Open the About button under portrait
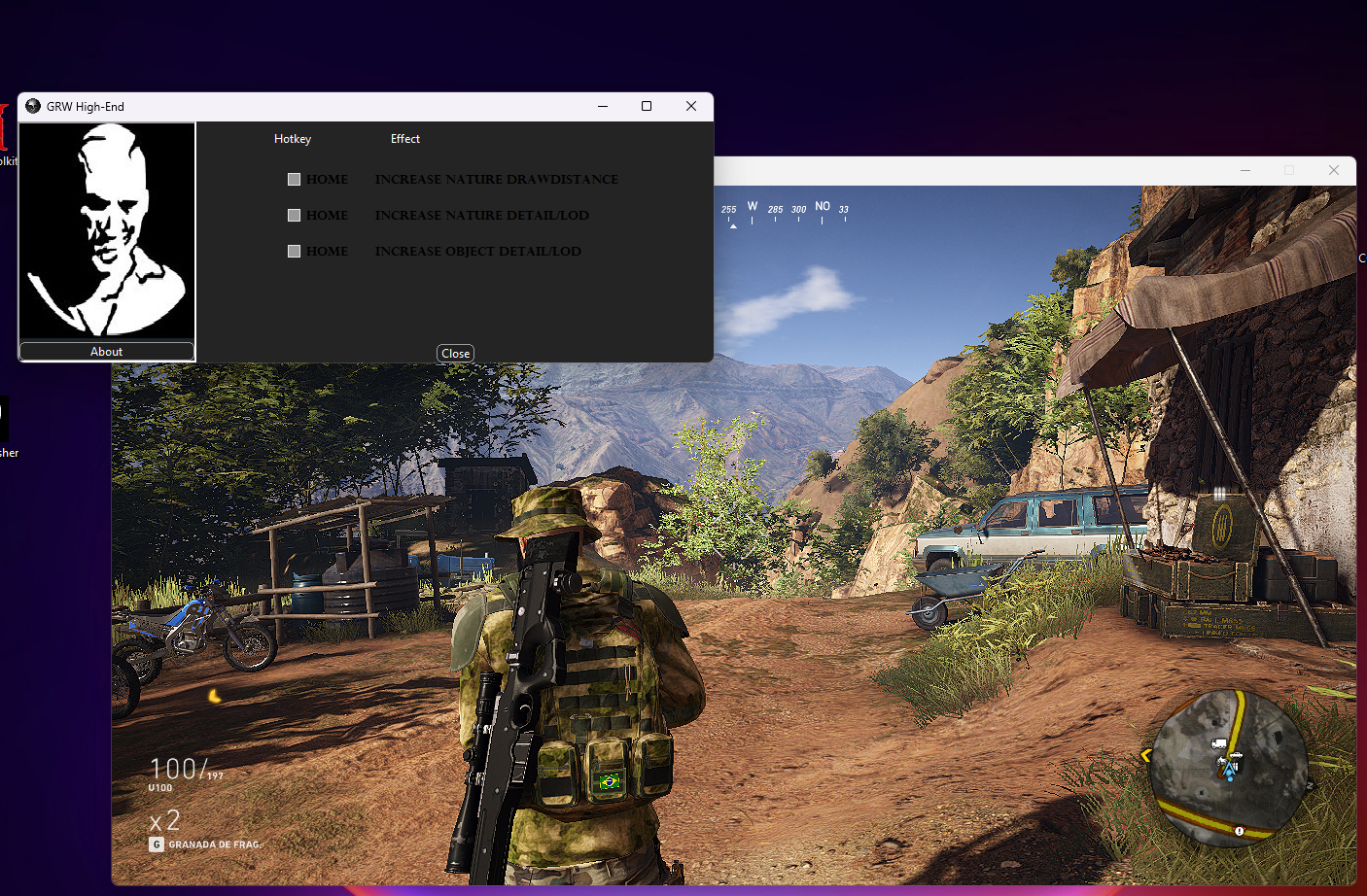Screen dimensions: 1367x896 107,352
